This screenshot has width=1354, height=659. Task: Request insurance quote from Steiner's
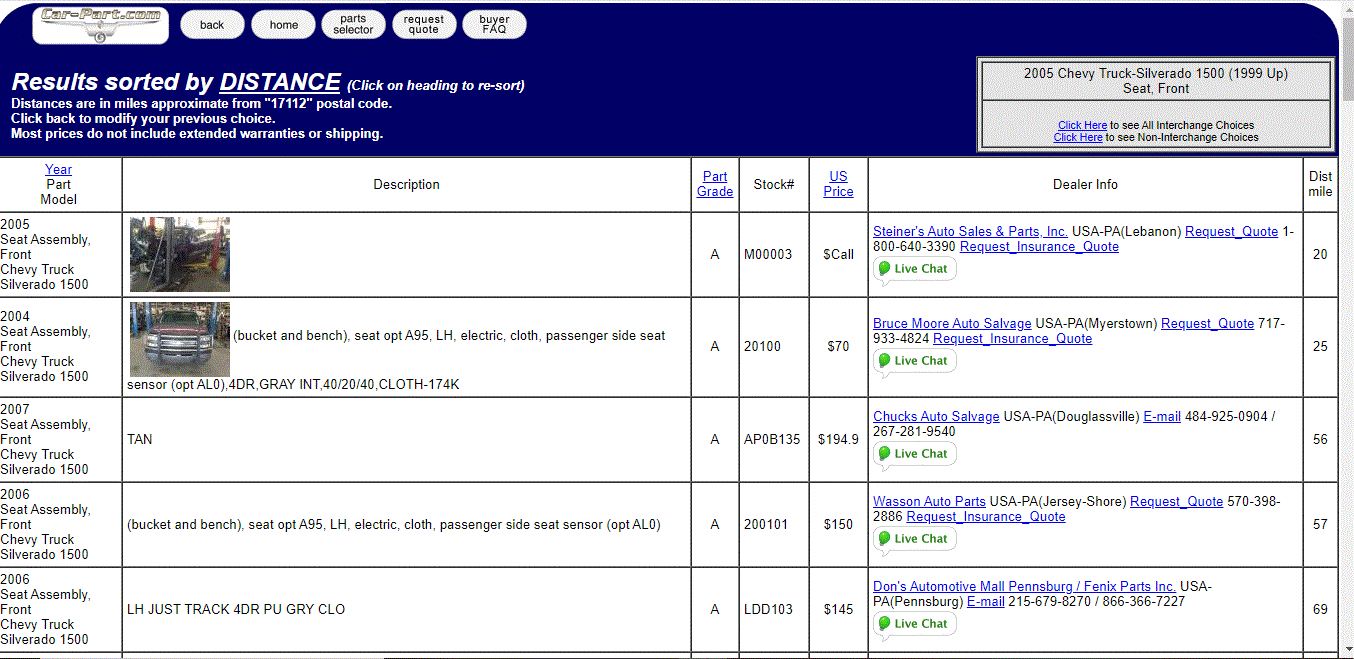click(x=1039, y=246)
